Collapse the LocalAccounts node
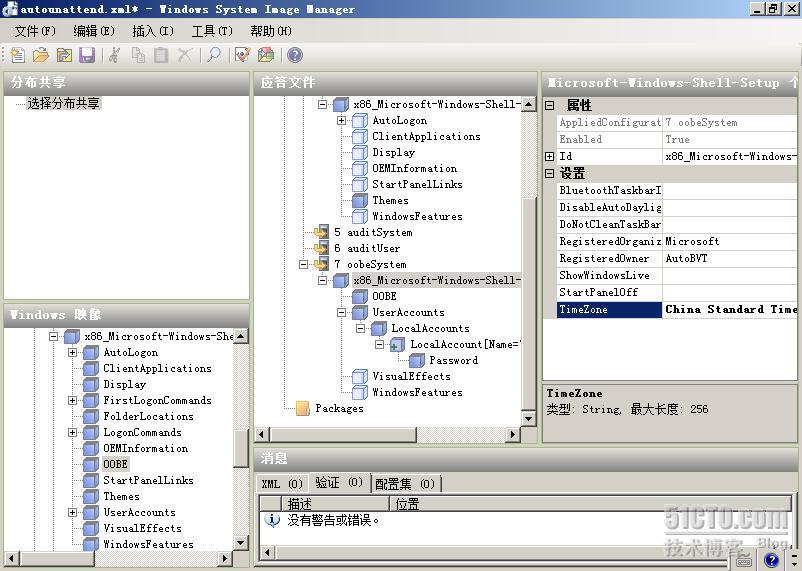 coord(361,328)
